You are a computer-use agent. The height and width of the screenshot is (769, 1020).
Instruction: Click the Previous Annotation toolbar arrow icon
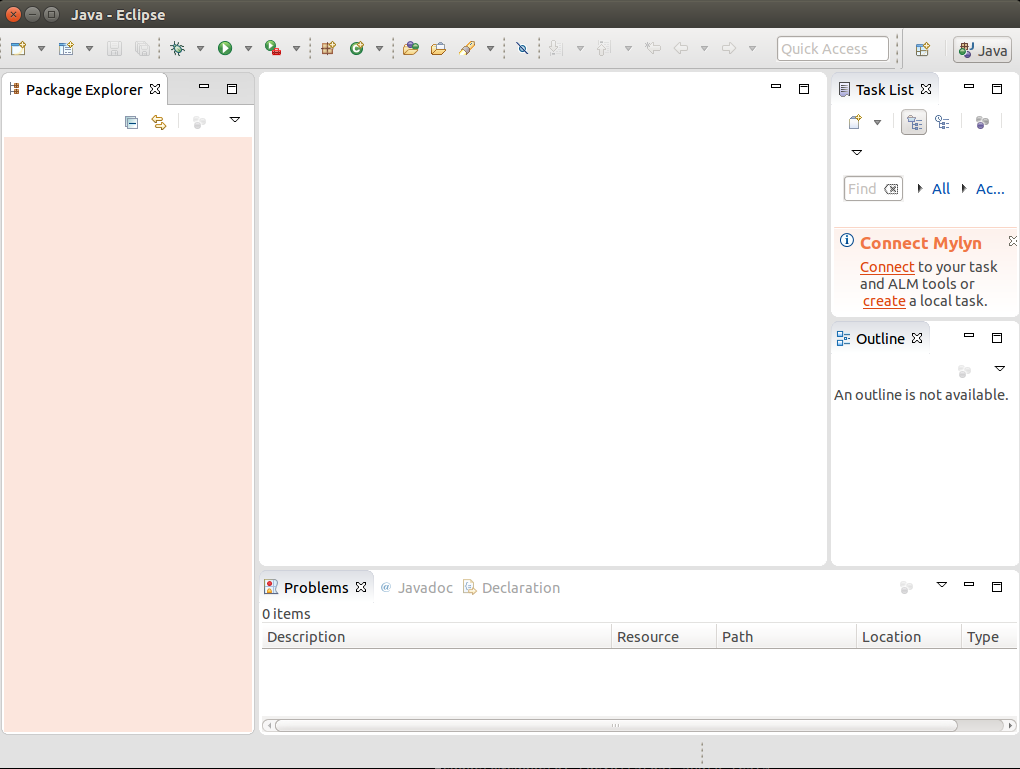604,48
